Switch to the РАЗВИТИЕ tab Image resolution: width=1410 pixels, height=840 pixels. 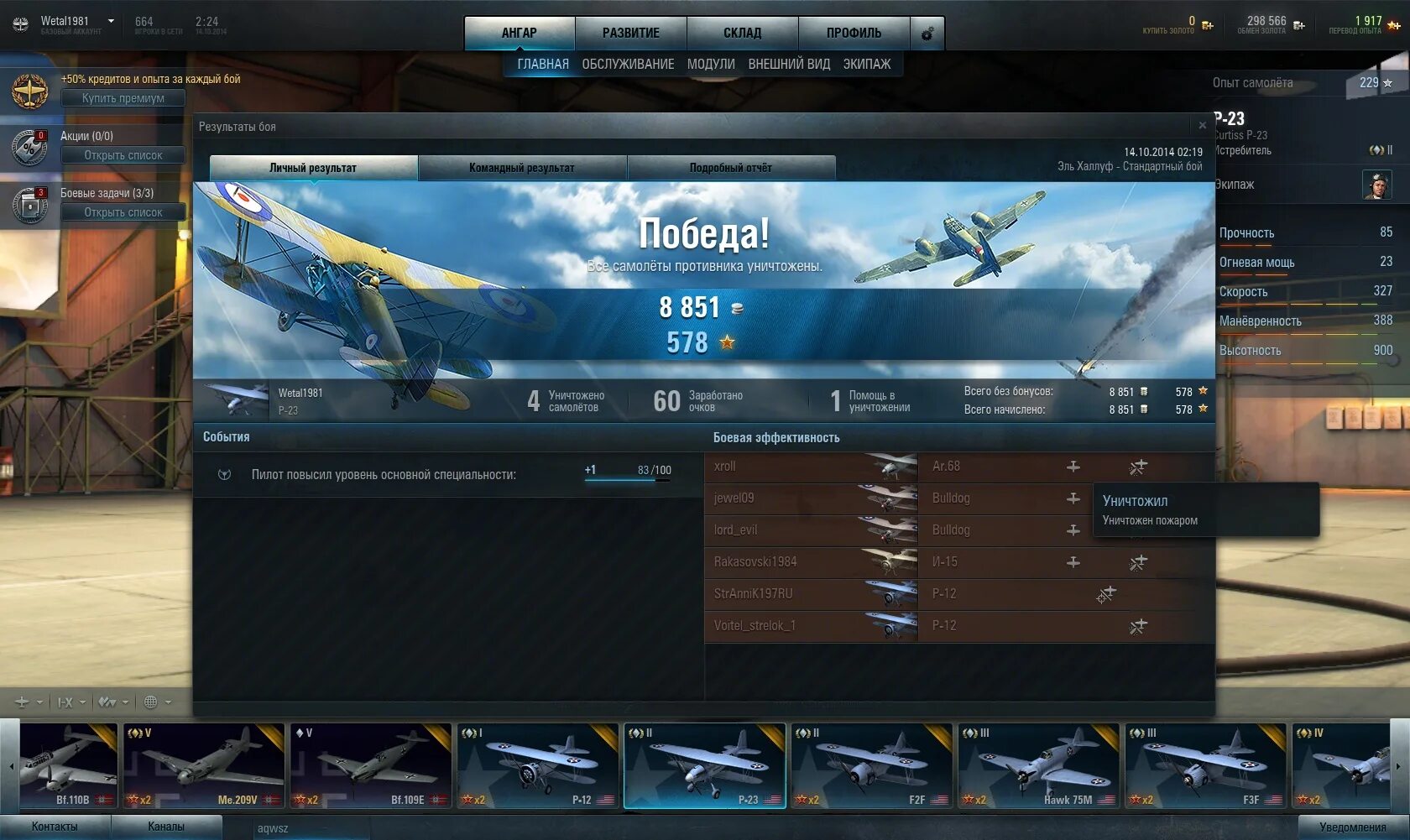point(631,34)
